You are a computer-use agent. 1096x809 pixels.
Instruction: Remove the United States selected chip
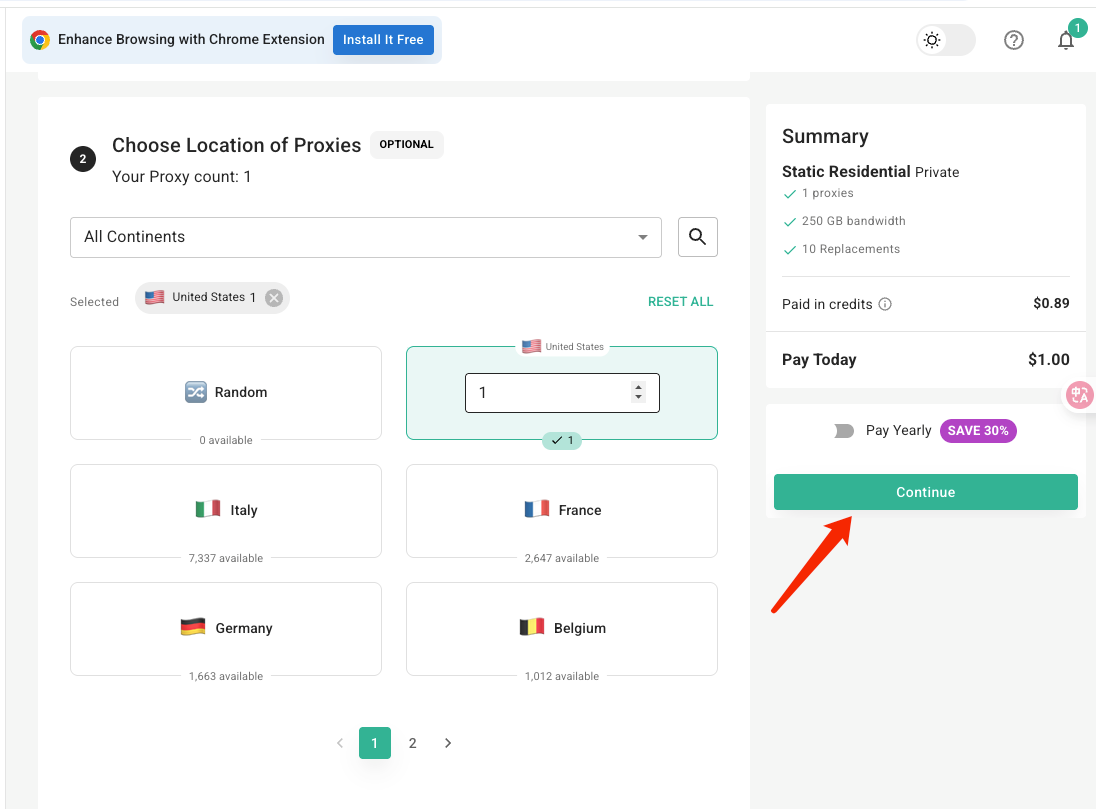tap(274, 298)
